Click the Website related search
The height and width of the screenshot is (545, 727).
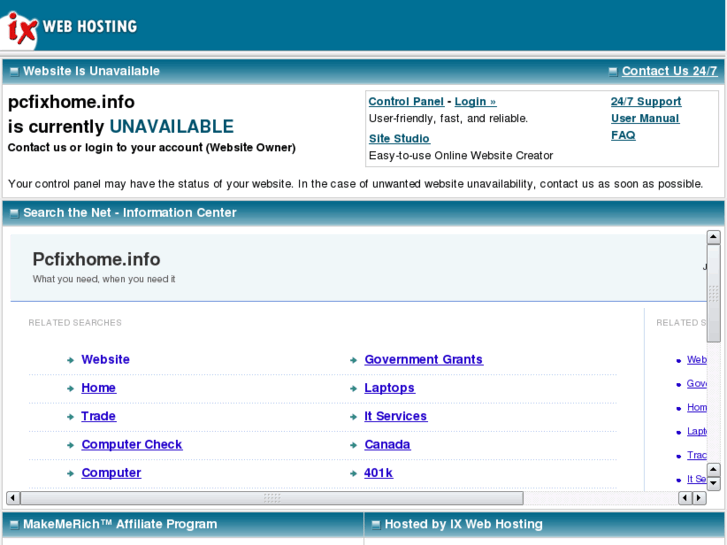point(106,359)
